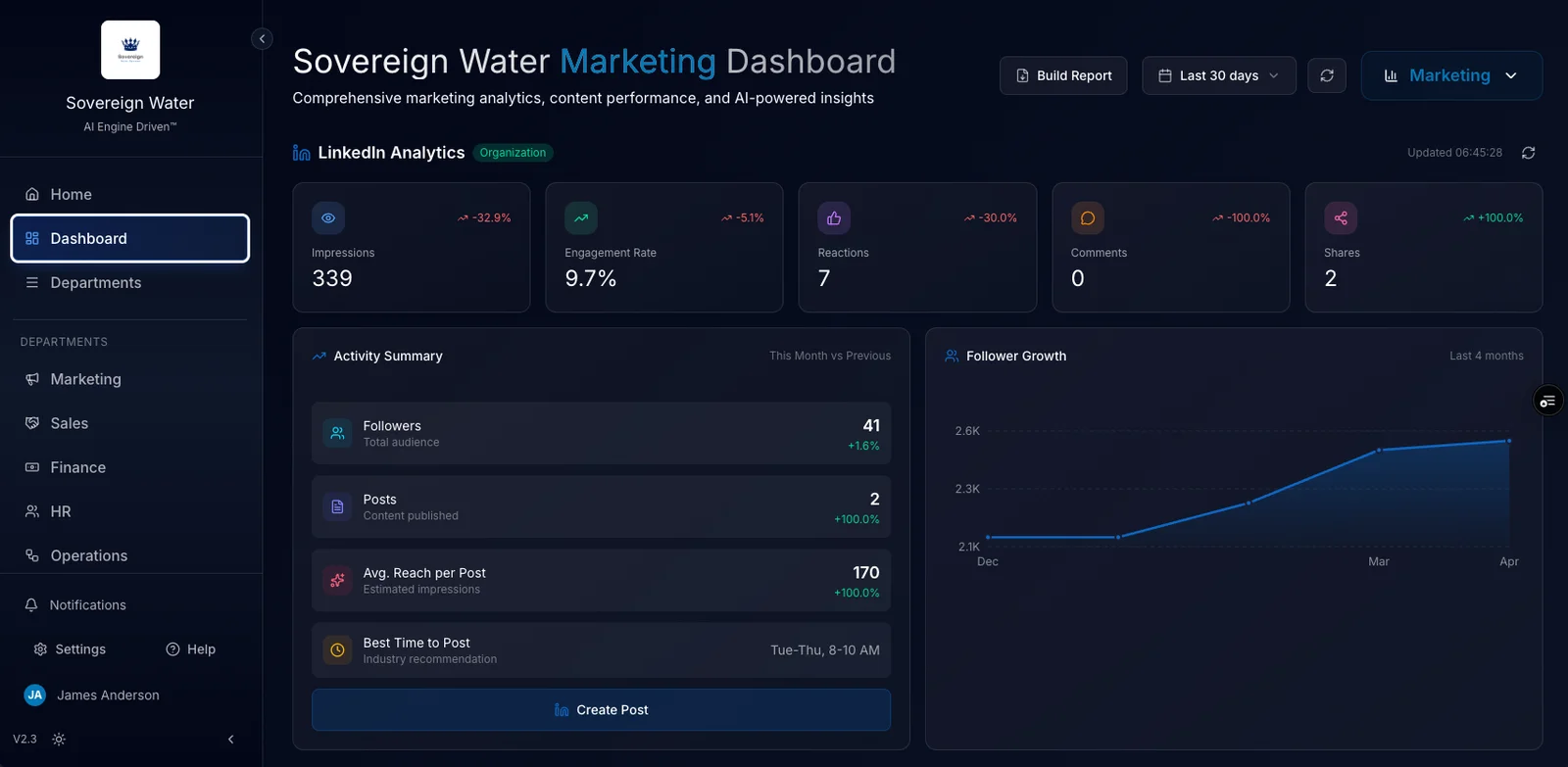Click the refresh icon beside the date range
The width and height of the screenshot is (1568, 767).
pyautogui.click(x=1326, y=75)
